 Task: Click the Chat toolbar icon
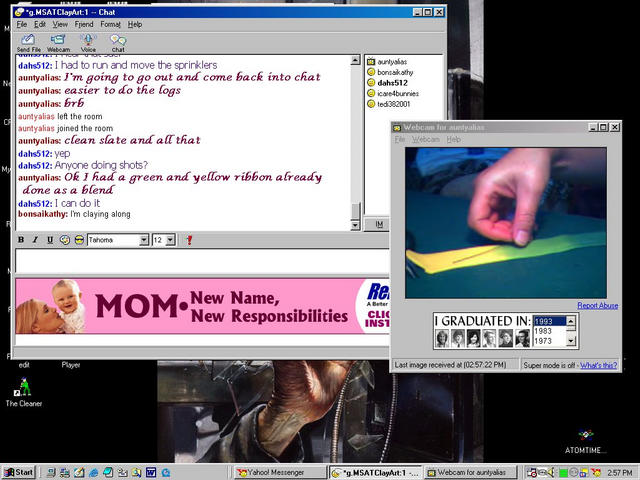tap(118, 43)
